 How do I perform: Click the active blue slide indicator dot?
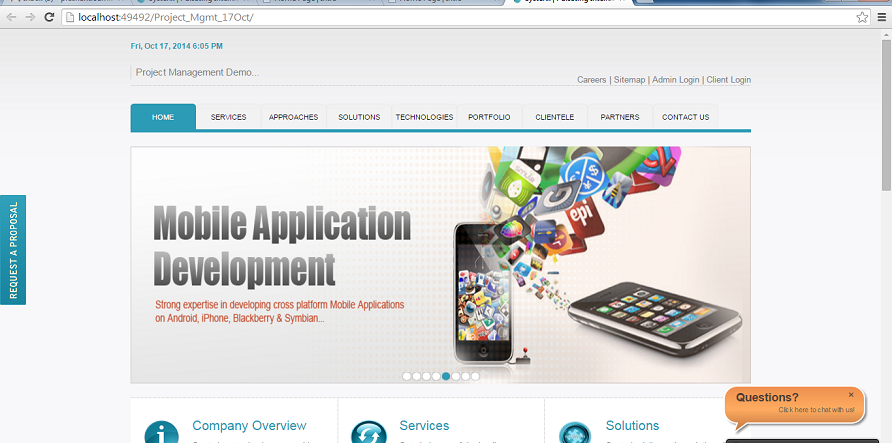point(446,376)
